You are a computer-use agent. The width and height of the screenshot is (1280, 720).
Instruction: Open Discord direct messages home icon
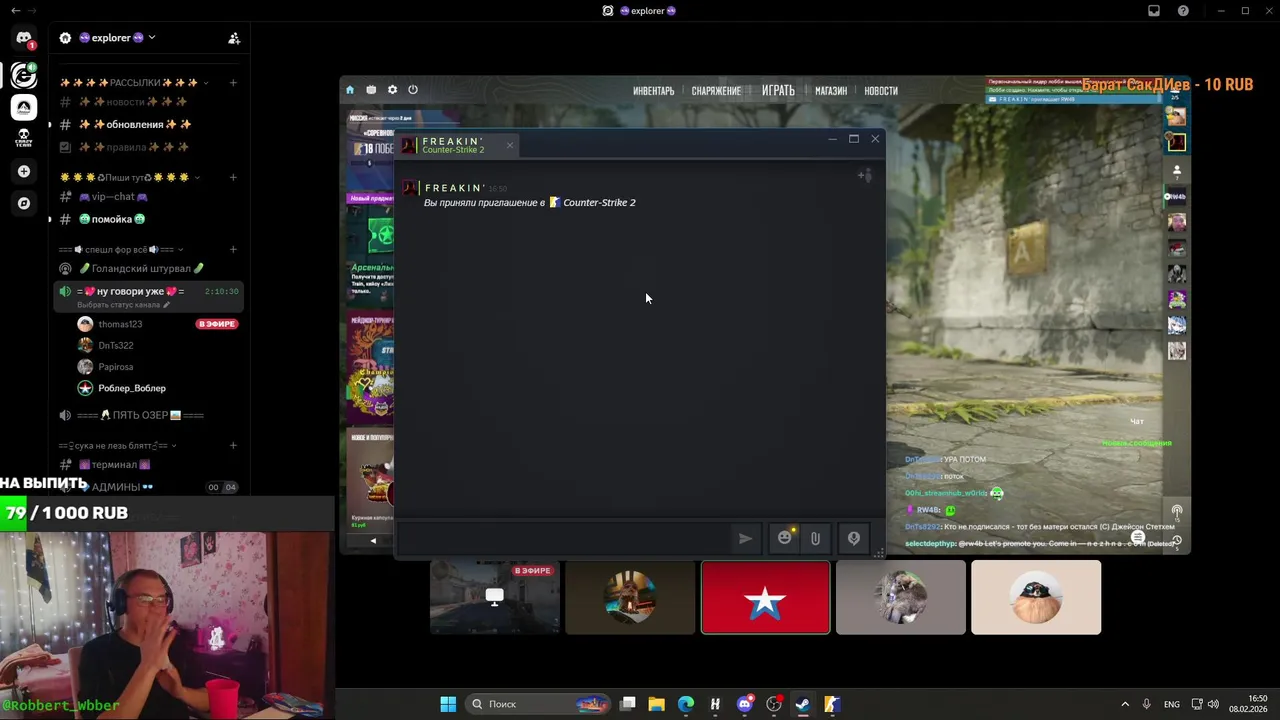24,38
